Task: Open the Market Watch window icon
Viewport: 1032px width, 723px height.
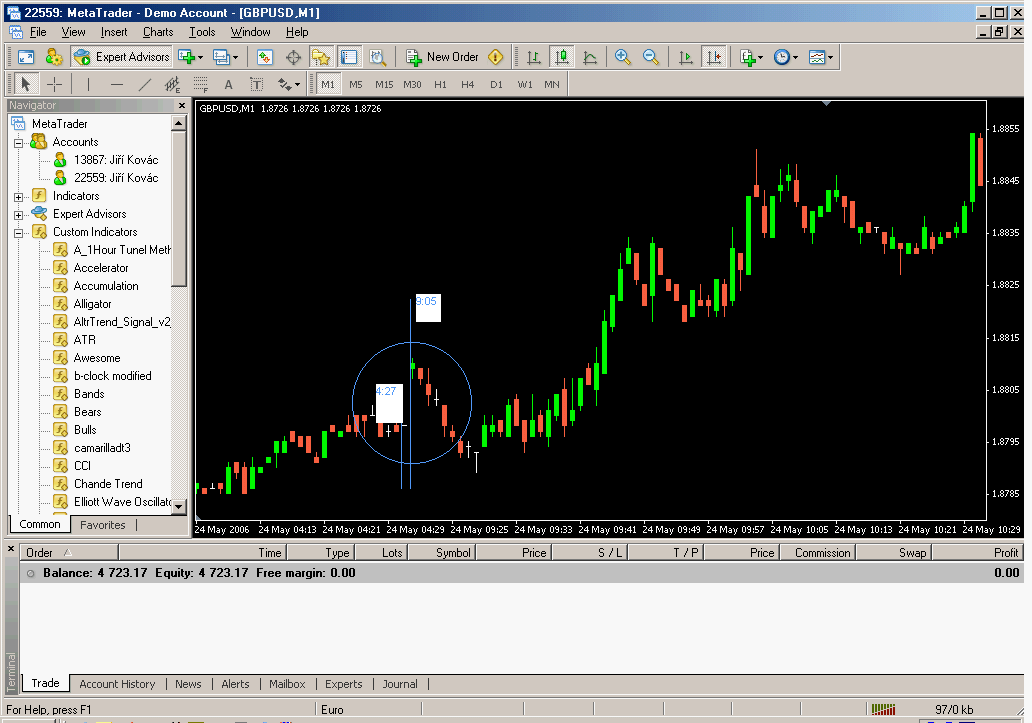Action: [265, 57]
